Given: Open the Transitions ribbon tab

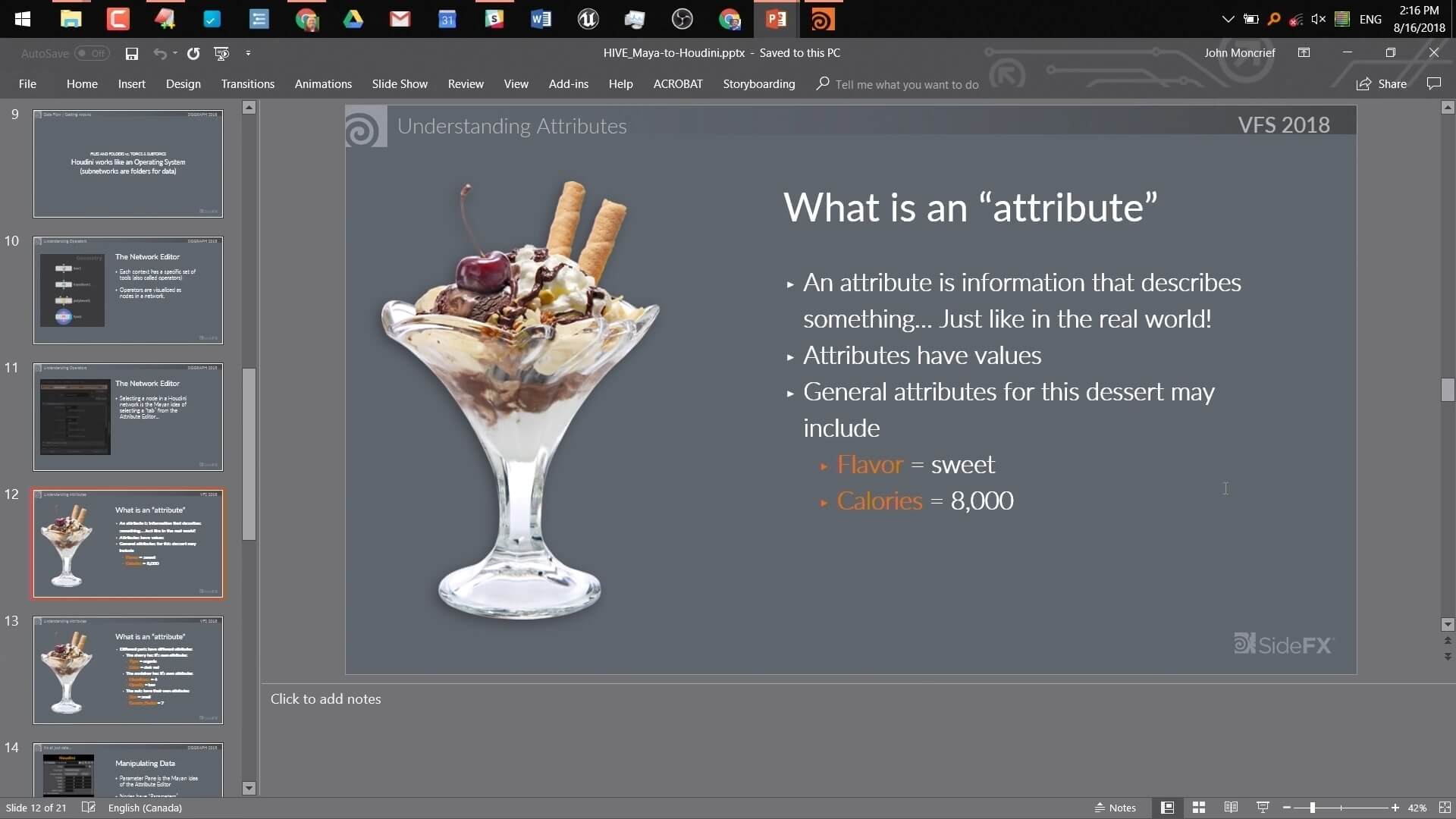Looking at the screenshot, I should 248,84.
